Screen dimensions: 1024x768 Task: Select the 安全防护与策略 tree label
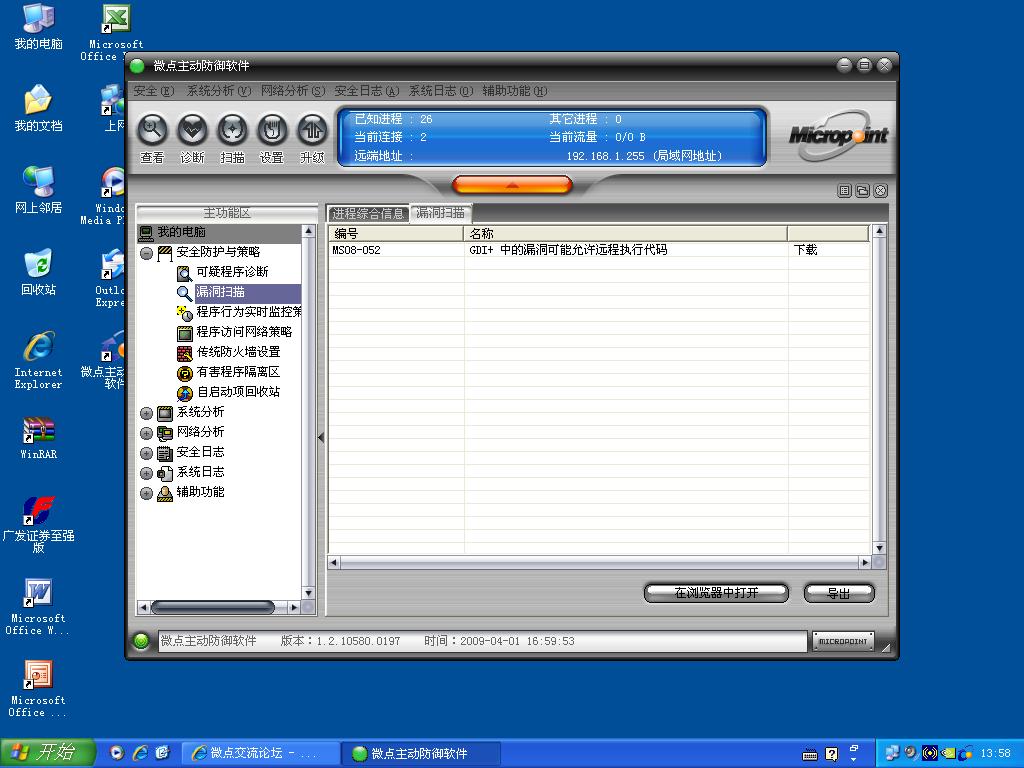218,252
